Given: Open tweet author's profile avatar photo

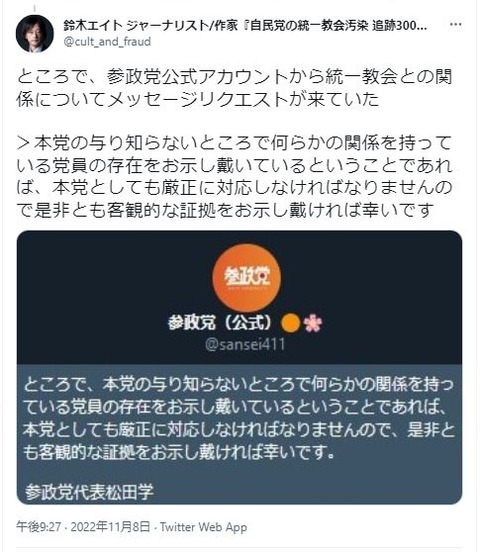Looking at the screenshot, I should [x=35, y=33].
